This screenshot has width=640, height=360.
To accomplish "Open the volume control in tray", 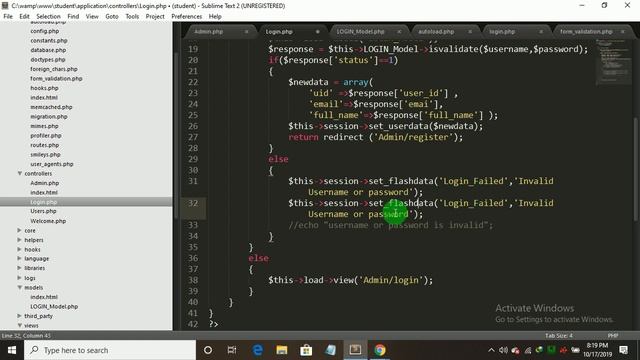I will pyautogui.click(x=503, y=350).
